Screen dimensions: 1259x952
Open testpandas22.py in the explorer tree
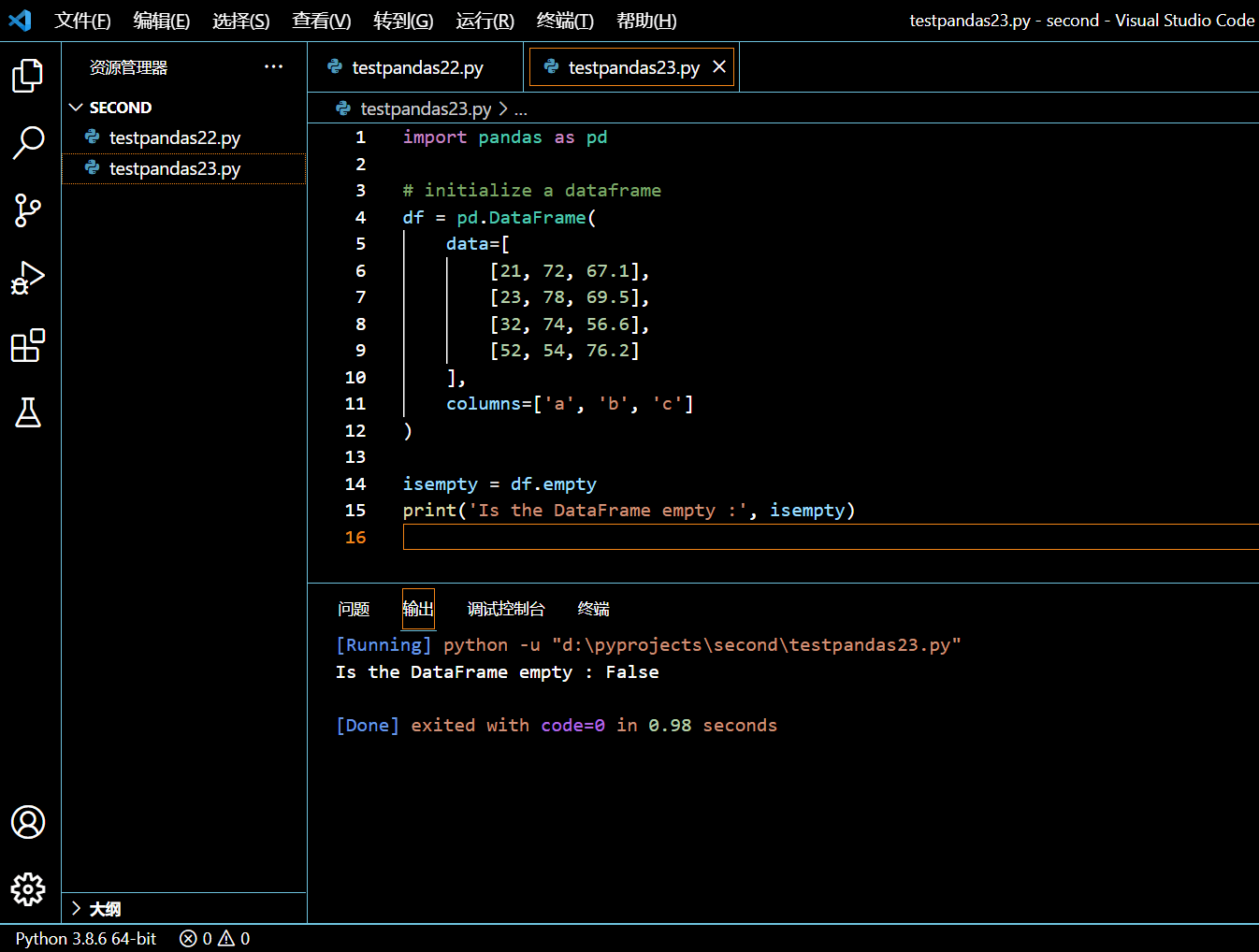[x=183, y=137]
